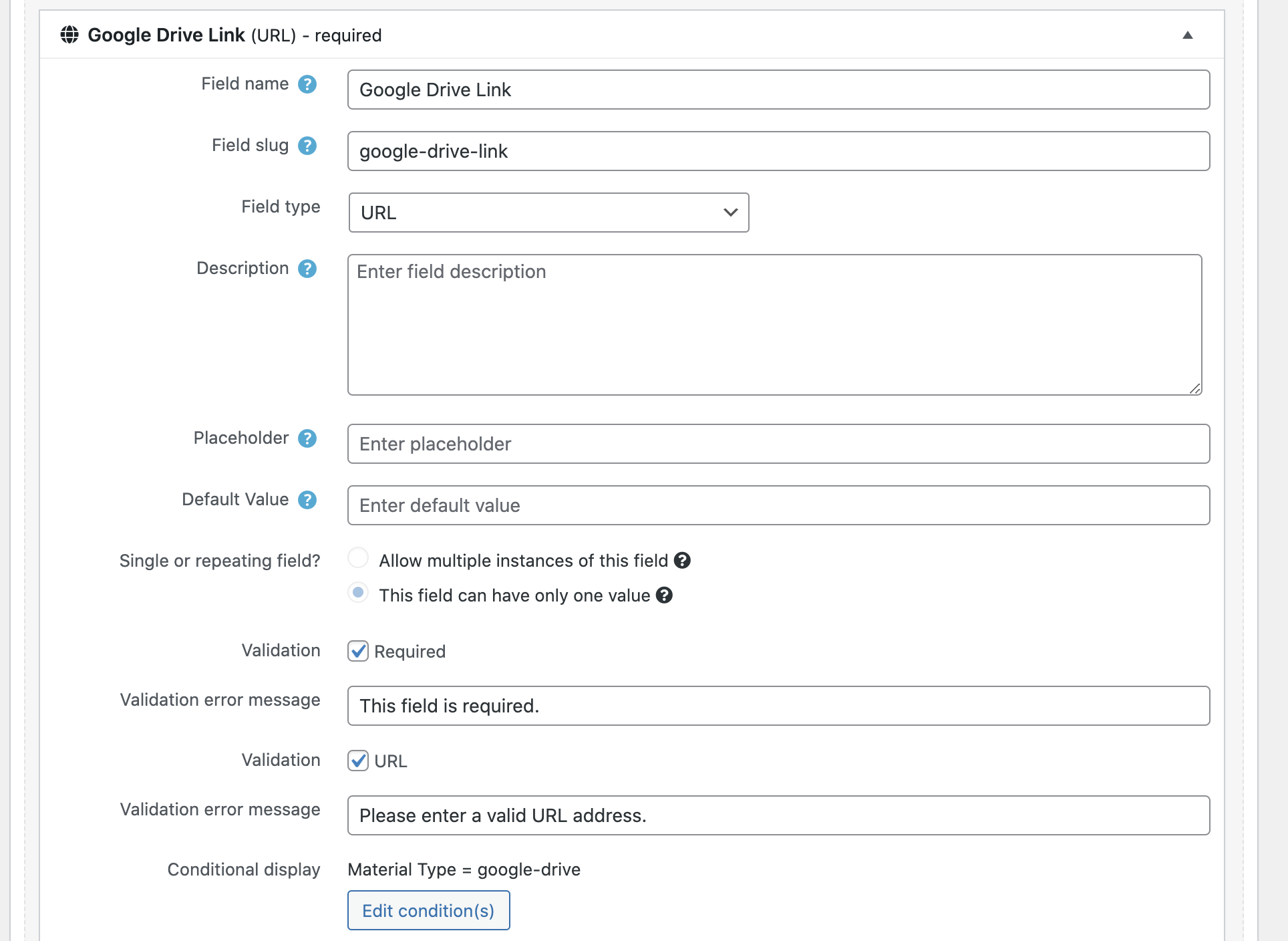Click into the Field name input
The height and width of the screenshot is (941, 1288).
tap(779, 90)
